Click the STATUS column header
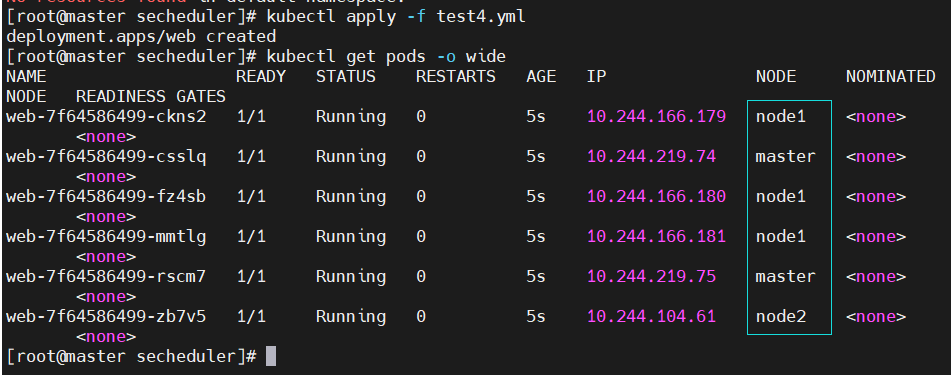The width and height of the screenshot is (951, 375). click(x=346, y=76)
